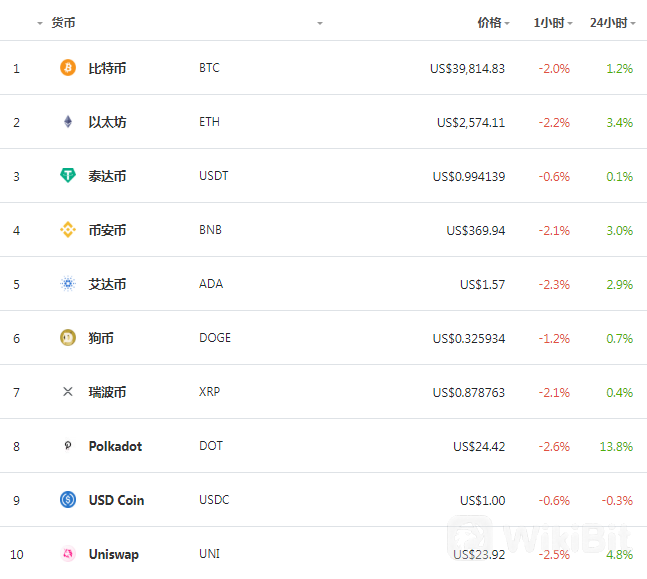The image size is (647, 579).
Task: Click the USDC ticker symbol text
Action: (214, 500)
